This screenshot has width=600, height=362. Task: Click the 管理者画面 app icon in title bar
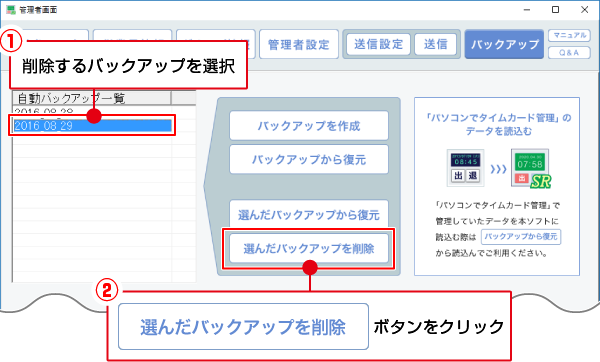(11, 10)
